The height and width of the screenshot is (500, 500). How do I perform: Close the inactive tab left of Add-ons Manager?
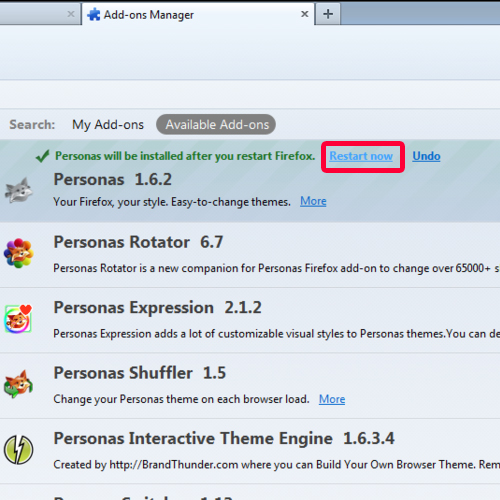[71, 14]
